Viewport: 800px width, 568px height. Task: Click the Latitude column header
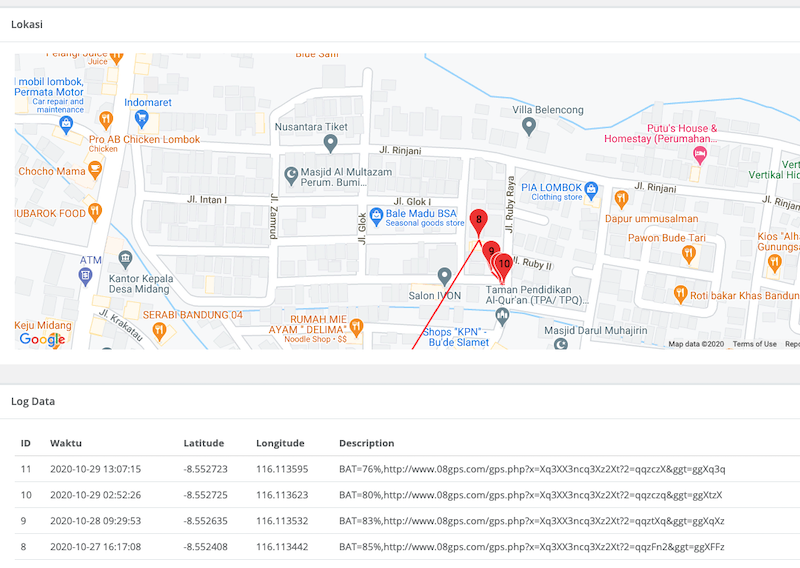tap(204, 443)
